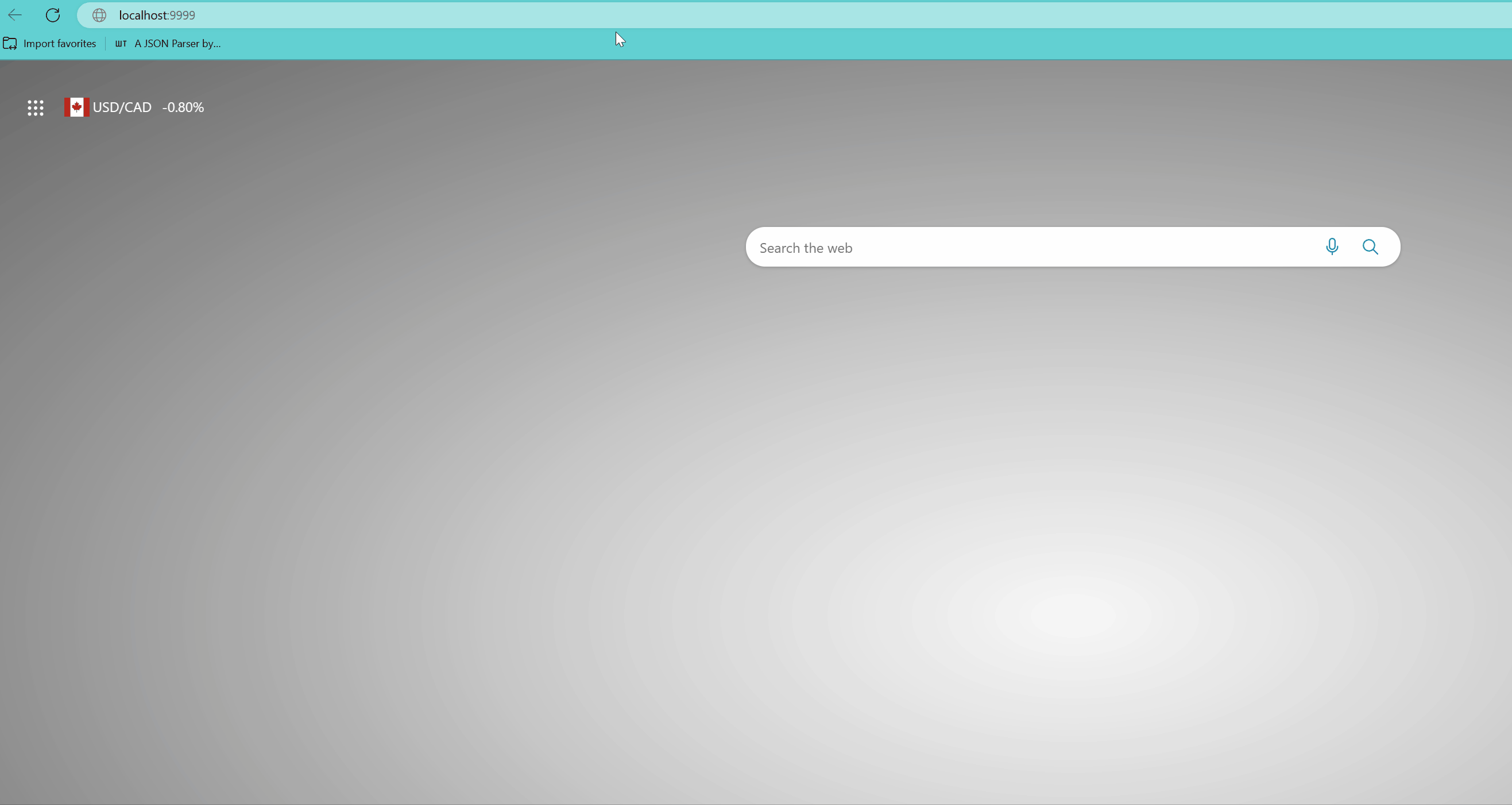Focus the 'Search the web' field

click(x=805, y=248)
